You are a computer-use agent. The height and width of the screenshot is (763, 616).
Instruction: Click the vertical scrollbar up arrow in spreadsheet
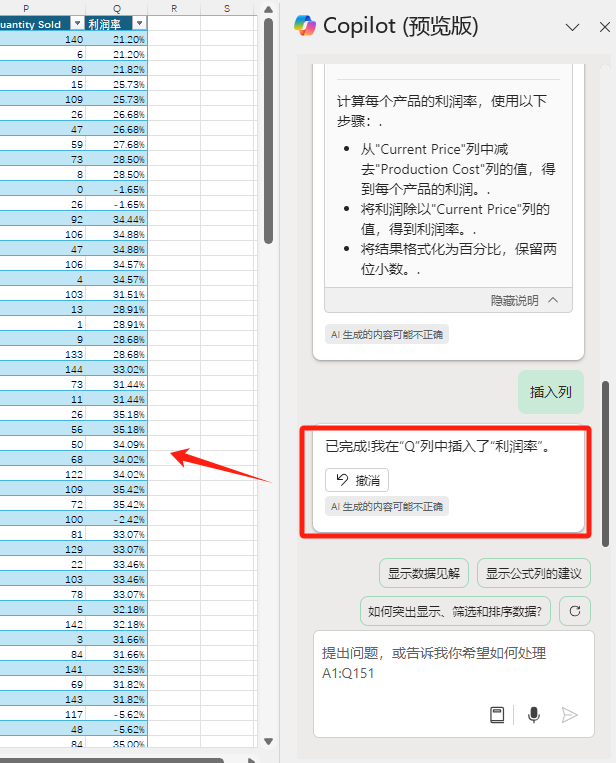268,8
